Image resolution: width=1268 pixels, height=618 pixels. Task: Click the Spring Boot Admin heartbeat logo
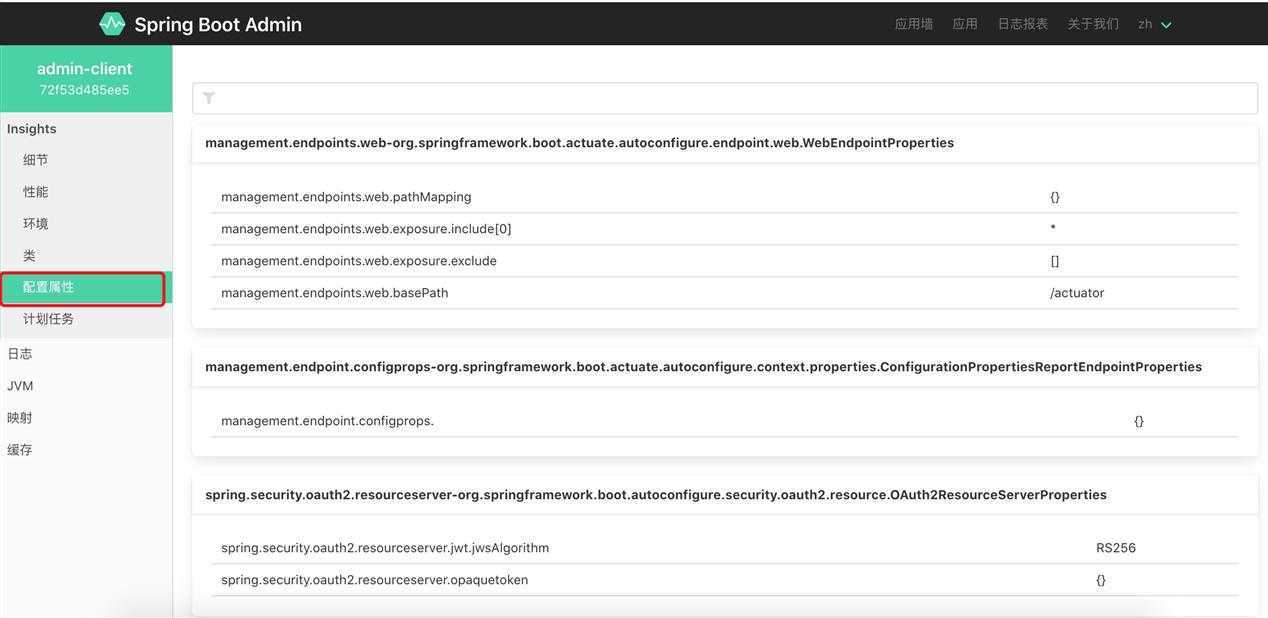(x=112, y=24)
